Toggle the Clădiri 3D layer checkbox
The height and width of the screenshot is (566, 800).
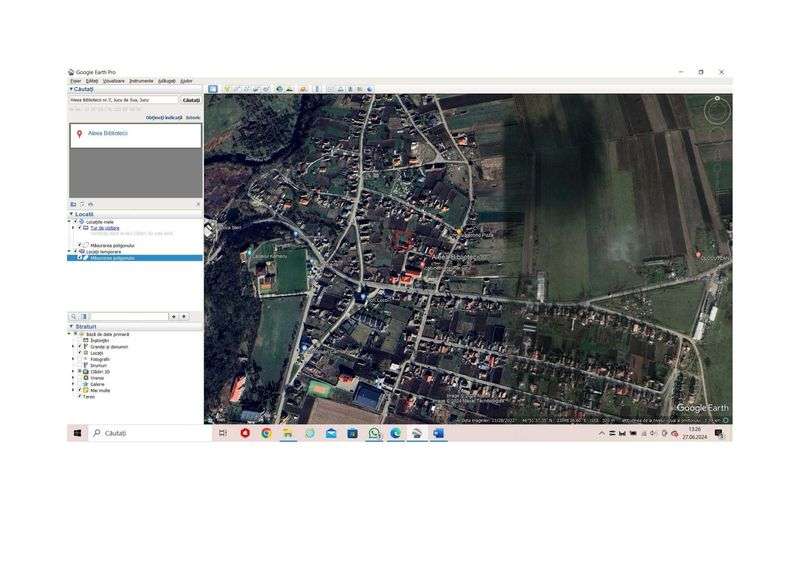pyautogui.click(x=80, y=372)
